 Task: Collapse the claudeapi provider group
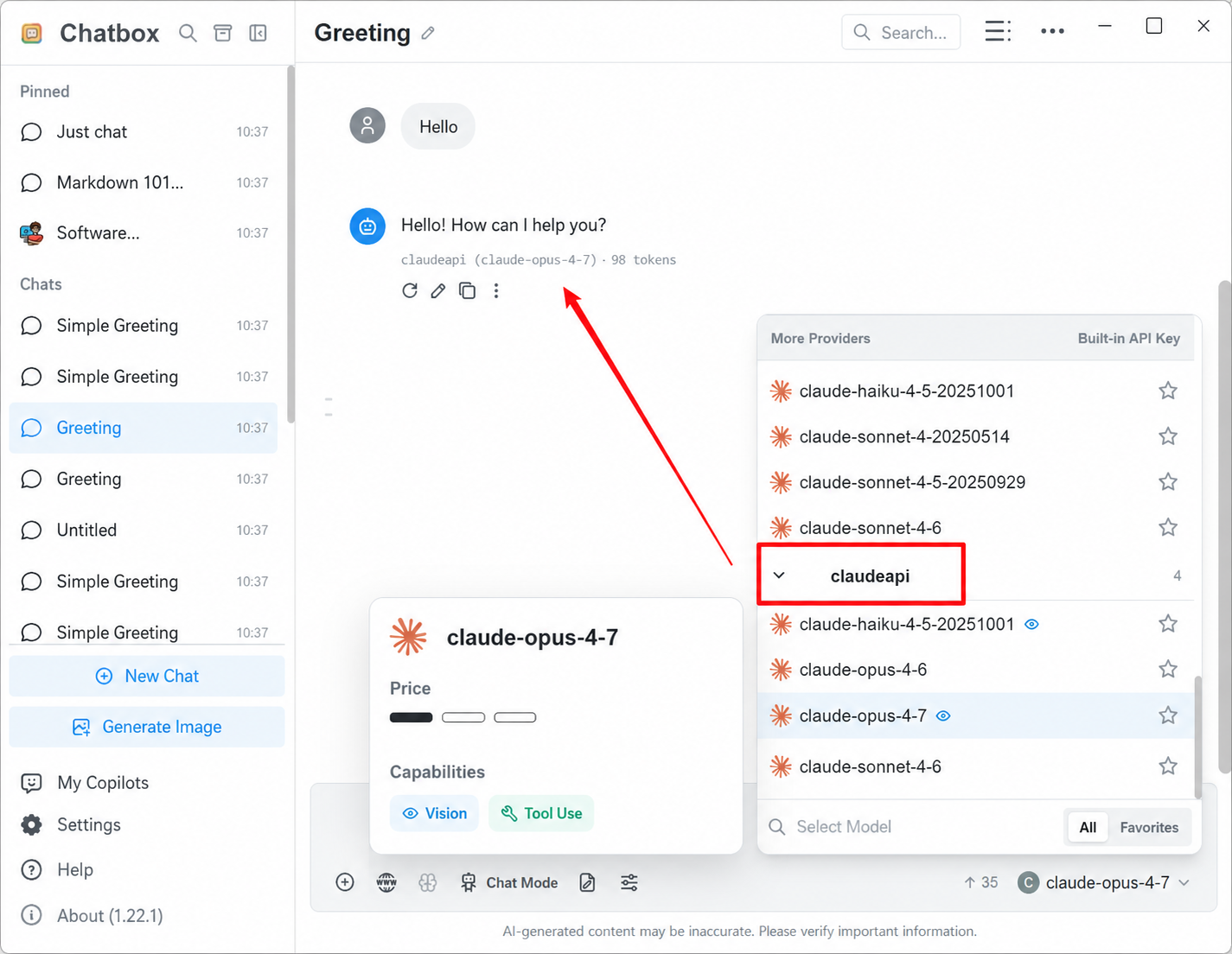click(x=779, y=576)
